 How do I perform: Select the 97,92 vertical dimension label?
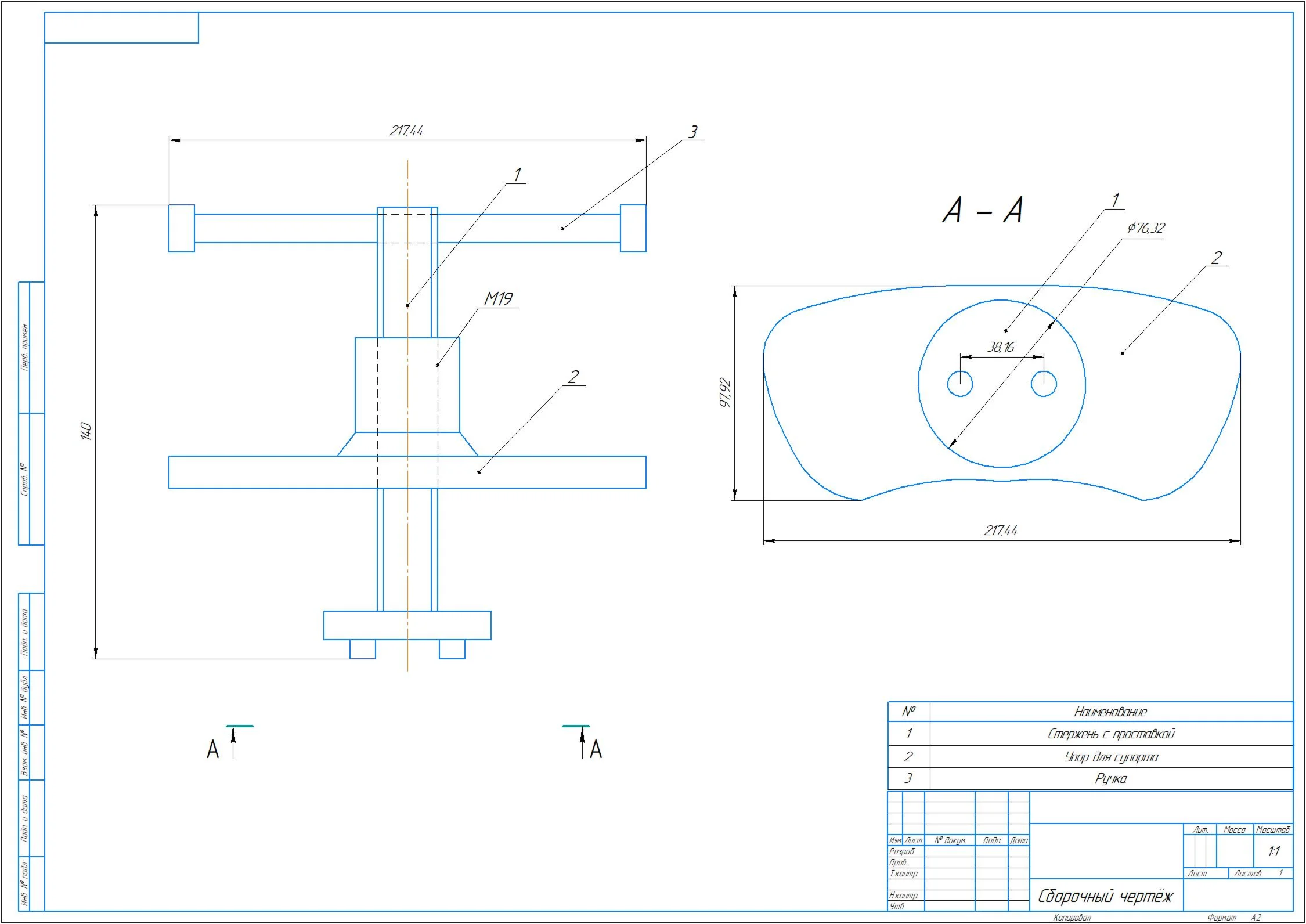tap(726, 392)
